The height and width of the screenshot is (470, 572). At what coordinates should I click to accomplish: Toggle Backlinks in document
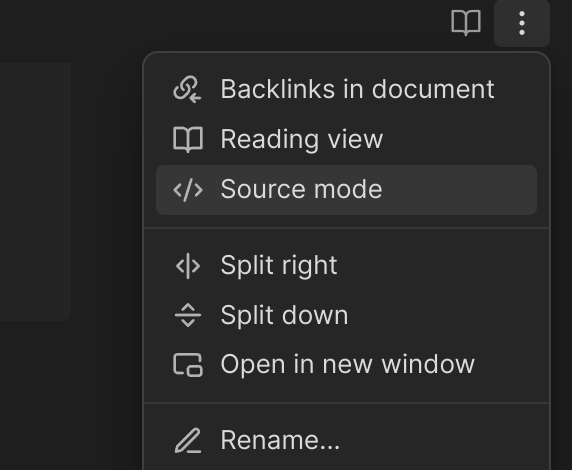coord(346,89)
